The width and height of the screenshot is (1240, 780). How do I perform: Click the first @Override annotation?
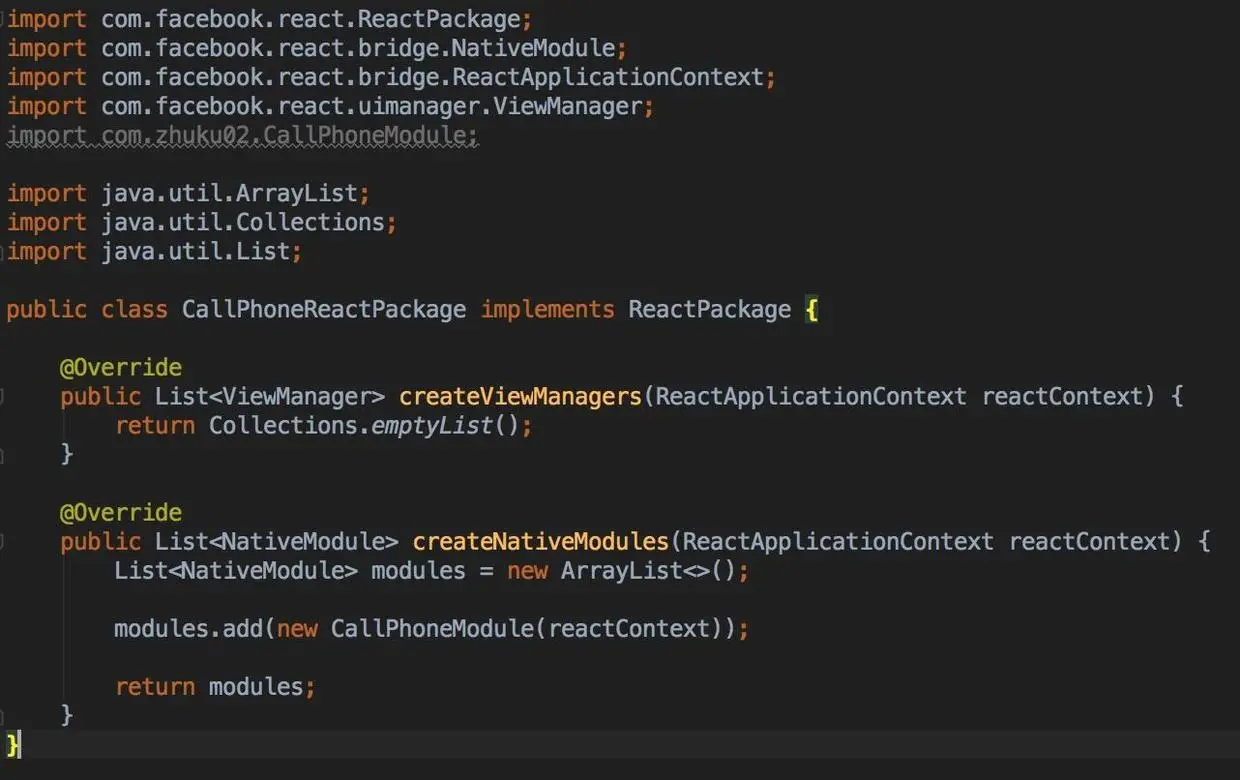click(x=120, y=367)
